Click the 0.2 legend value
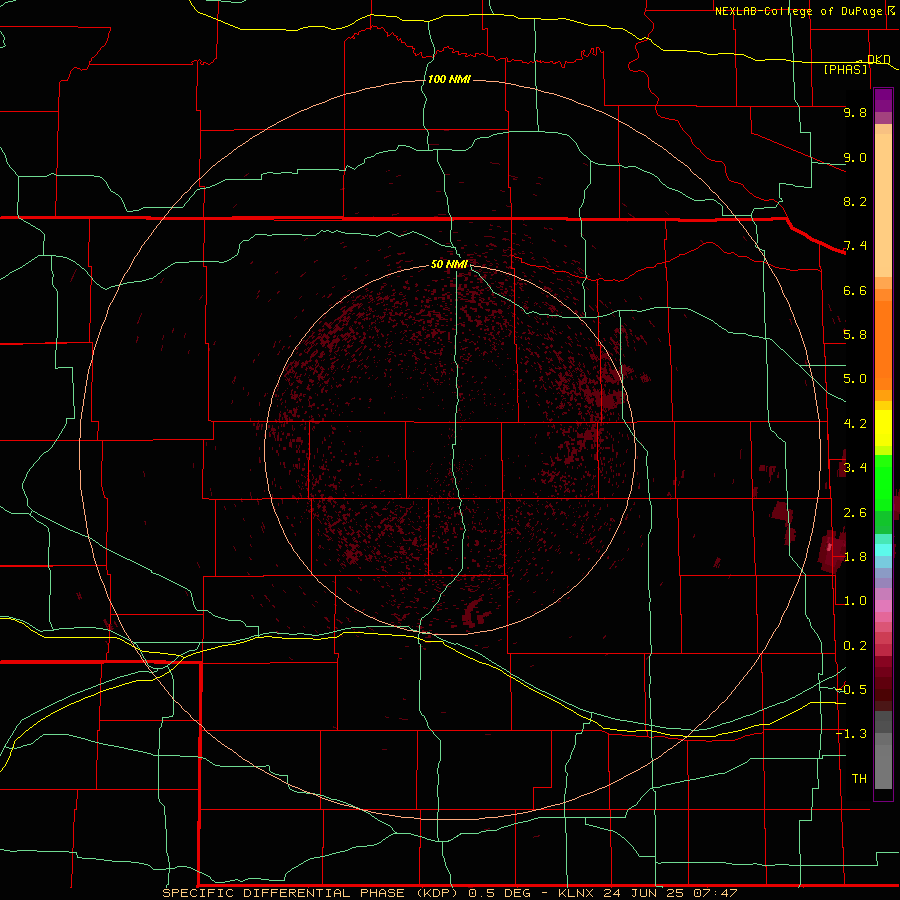Viewport: 900px width, 900px height. click(855, 646)
